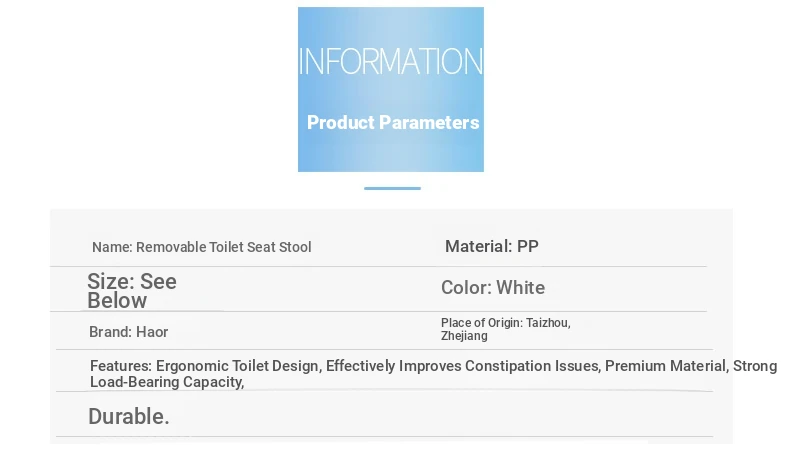Click the blue INFORMATION banner image
The width and height of the screenshot is (790, 475).
[390, 89]
